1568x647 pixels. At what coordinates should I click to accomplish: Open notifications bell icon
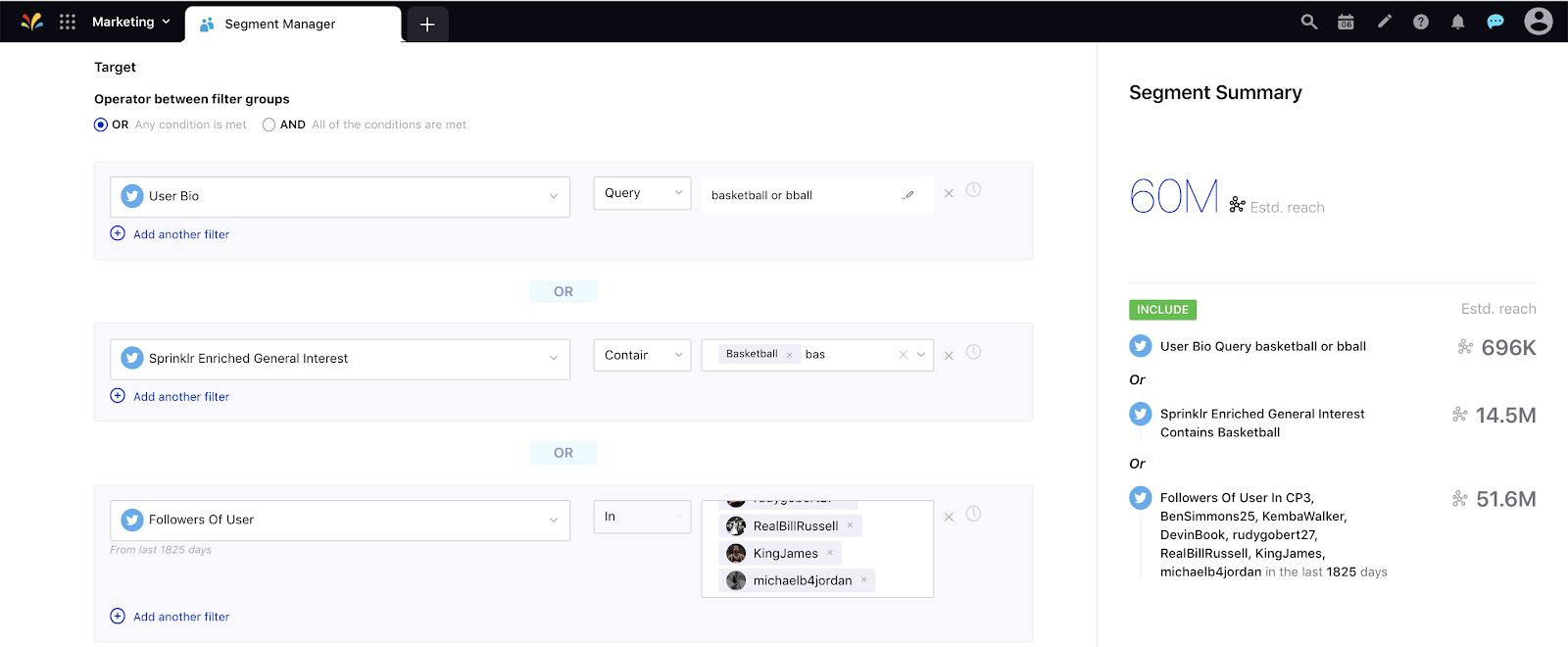coord(1458,22)
